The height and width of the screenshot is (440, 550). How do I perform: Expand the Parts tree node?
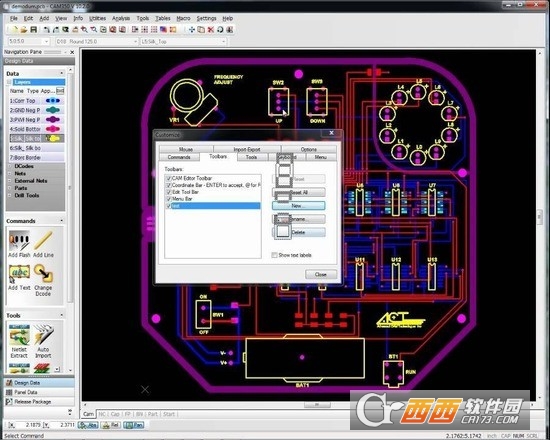point(9,188)
